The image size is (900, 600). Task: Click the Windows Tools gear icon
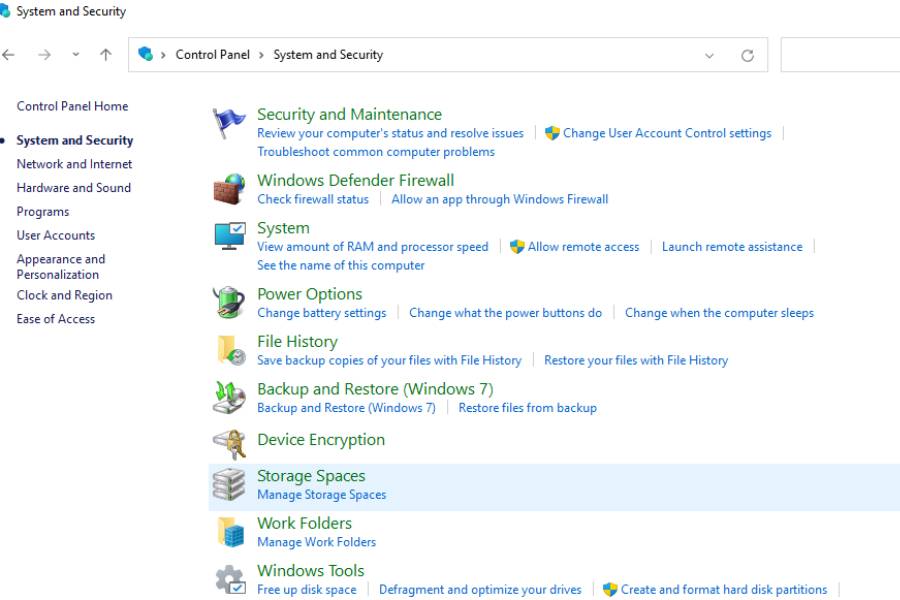click(231, 579)
